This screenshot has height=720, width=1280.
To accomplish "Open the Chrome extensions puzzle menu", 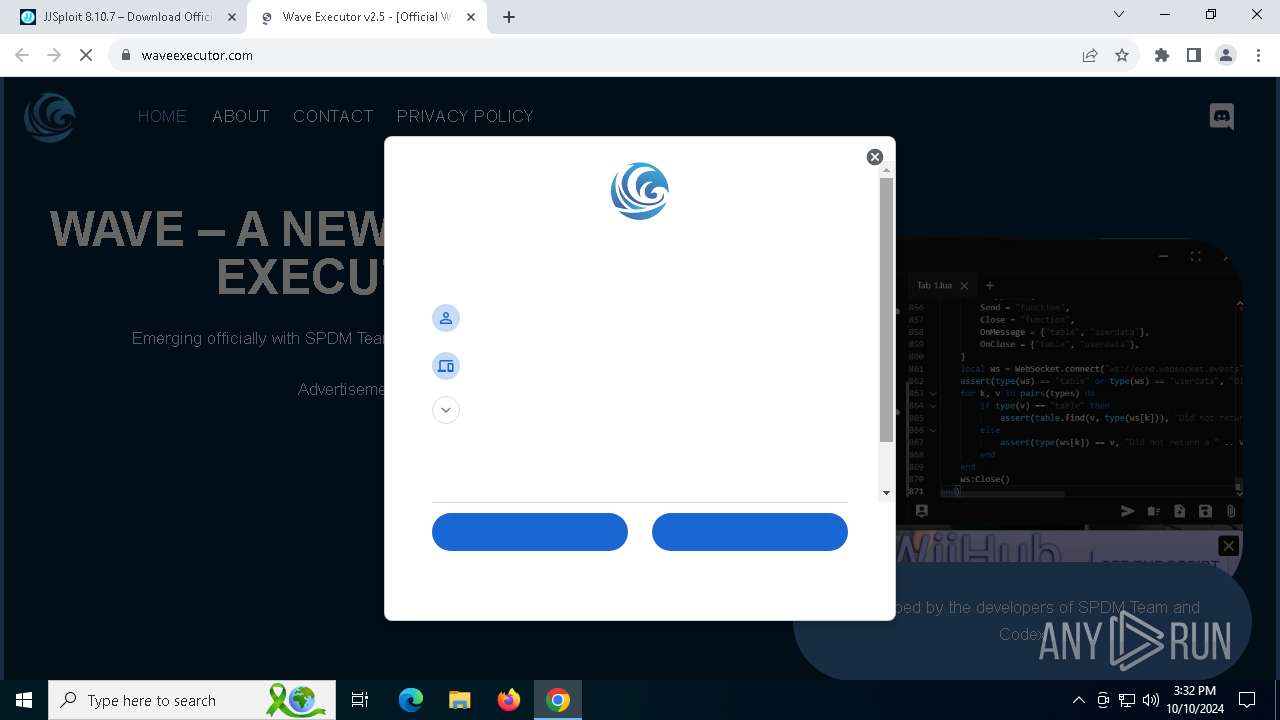I will [1162, 55].
